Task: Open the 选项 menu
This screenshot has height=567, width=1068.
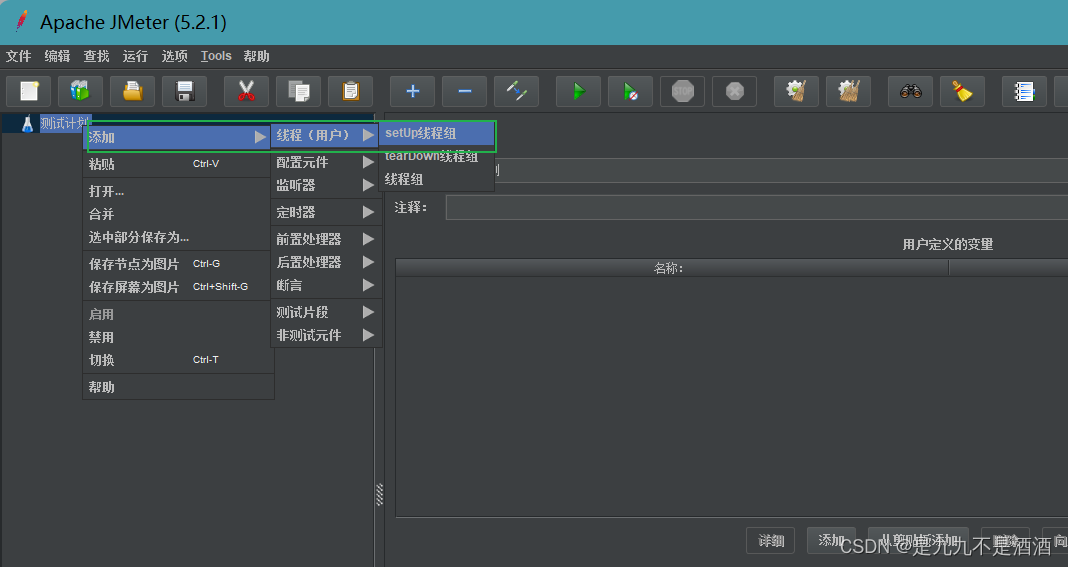Action: (174, 56)
